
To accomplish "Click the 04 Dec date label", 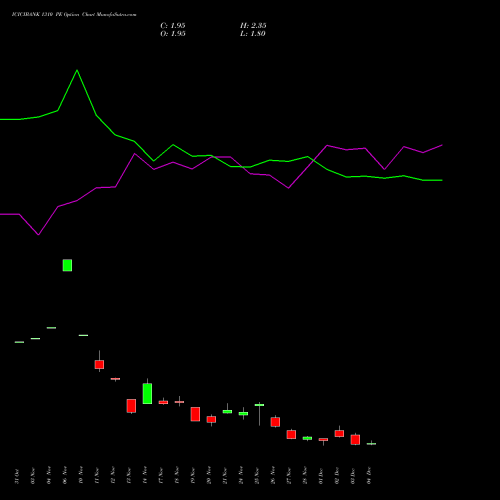I will pyautogui.click(x=369, y=476).
